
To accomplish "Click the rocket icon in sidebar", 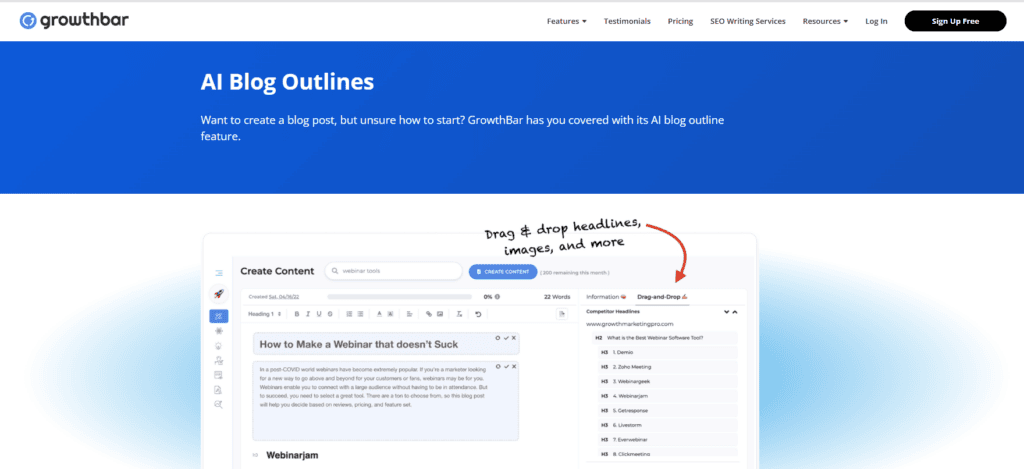I will tap(219, 294).
